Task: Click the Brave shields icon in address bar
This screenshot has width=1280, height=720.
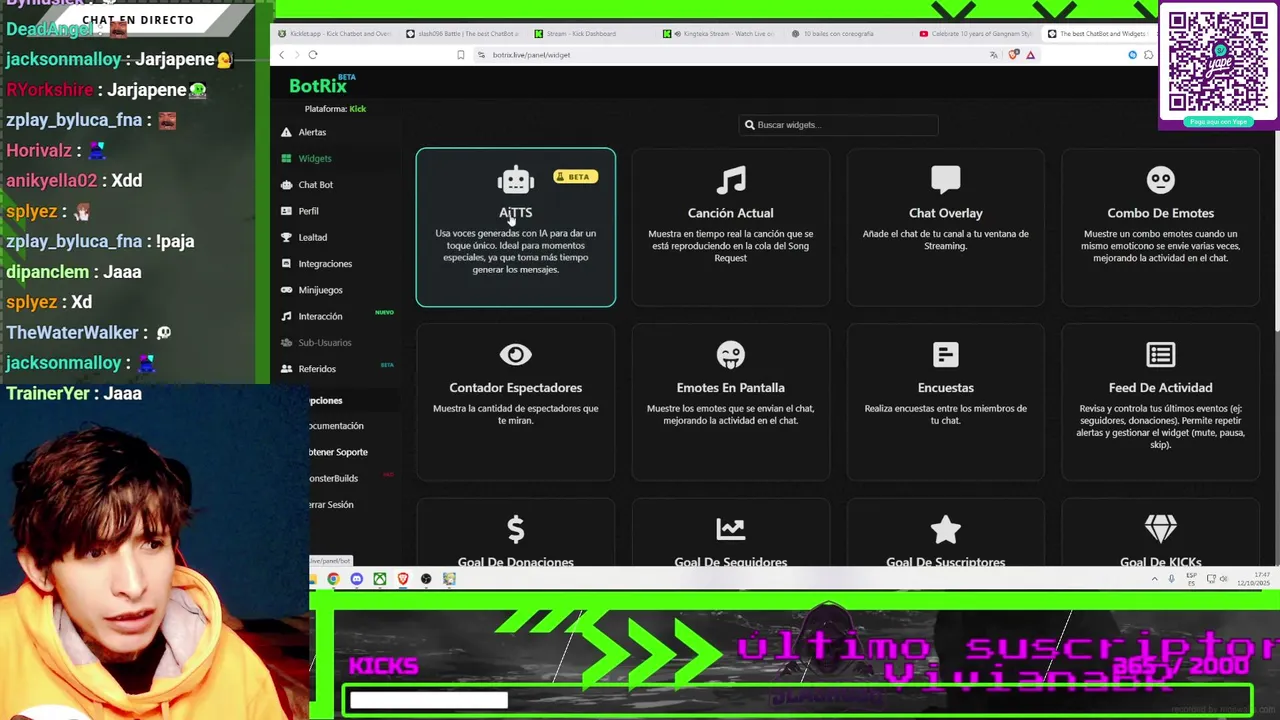Action: pos(1013,55)
